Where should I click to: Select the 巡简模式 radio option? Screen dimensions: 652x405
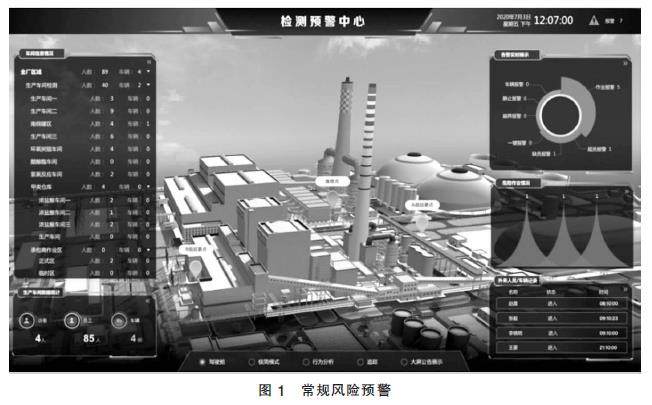pos(251,360)
